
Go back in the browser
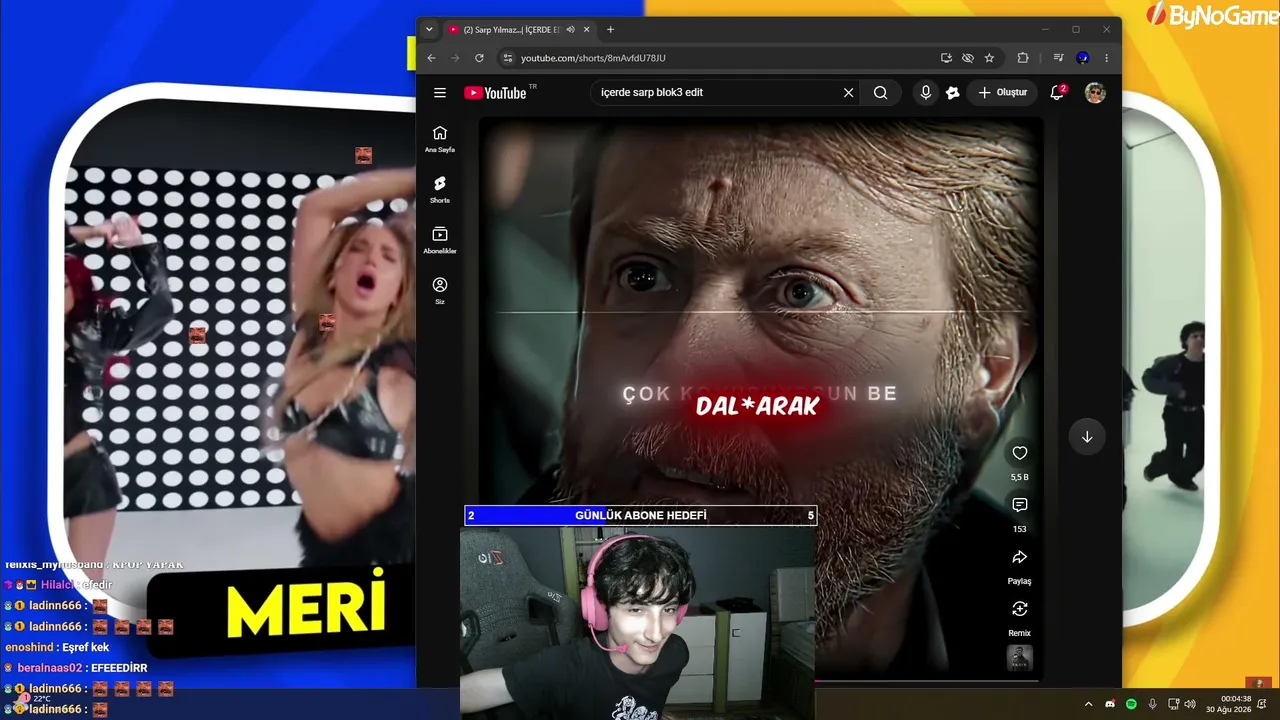tap(432, 58)
